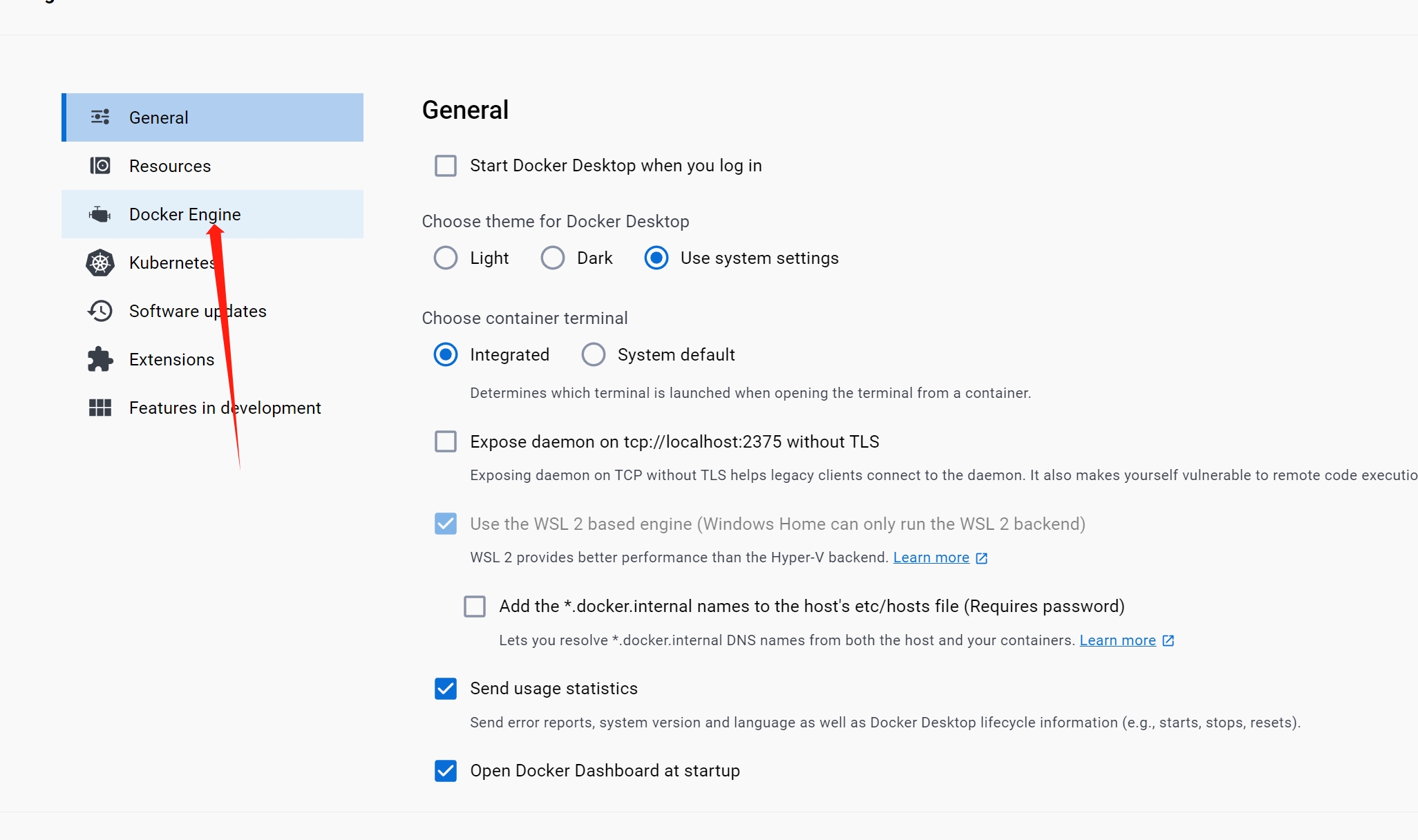Enable Start Docker Desktop when you log in
The width and height of the screenshot is (1418, 840).
(446, 166)
